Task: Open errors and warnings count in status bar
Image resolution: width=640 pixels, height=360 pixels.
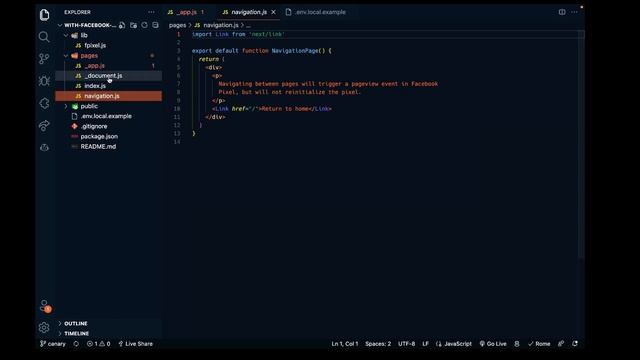Action: [x=98, y=344]
